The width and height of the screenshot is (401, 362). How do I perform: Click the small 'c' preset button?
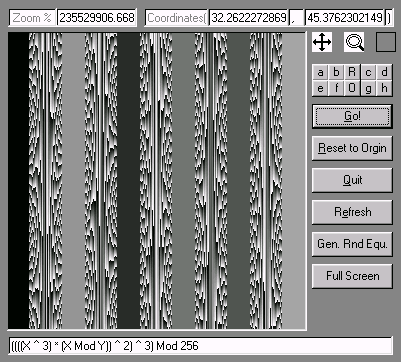pyautogui.click(x=368, y=72)
